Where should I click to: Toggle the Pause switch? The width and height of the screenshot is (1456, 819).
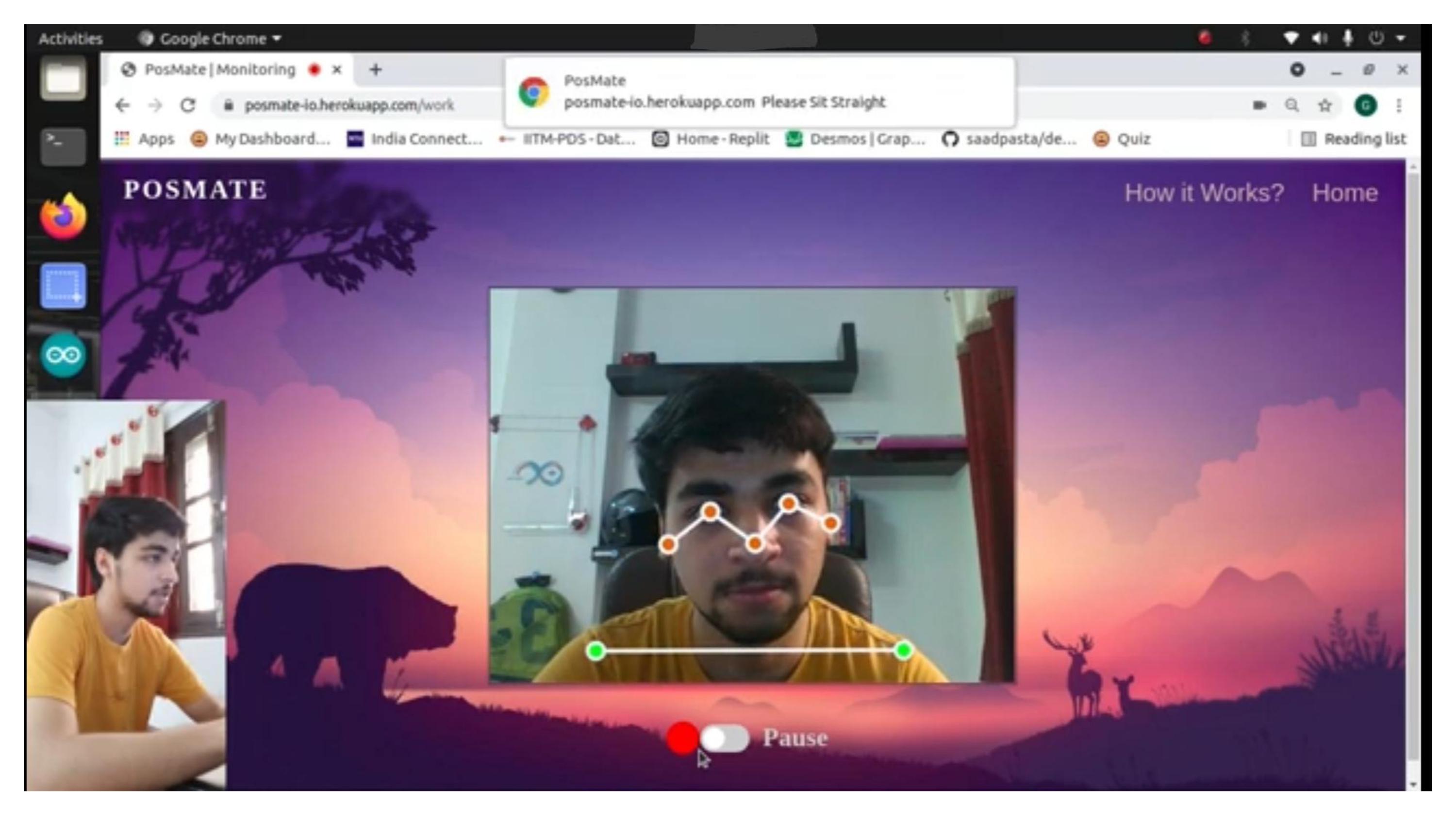point(725,738)
